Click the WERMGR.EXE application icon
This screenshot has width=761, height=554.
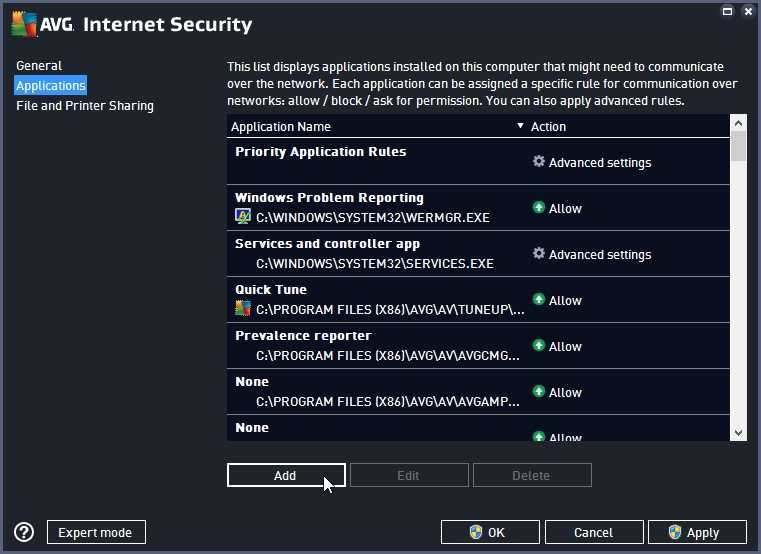tap(243, 216)
